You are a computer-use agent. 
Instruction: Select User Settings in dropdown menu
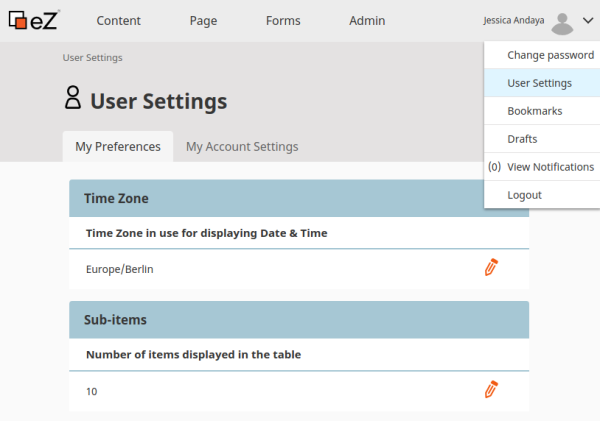click(539, 83)
